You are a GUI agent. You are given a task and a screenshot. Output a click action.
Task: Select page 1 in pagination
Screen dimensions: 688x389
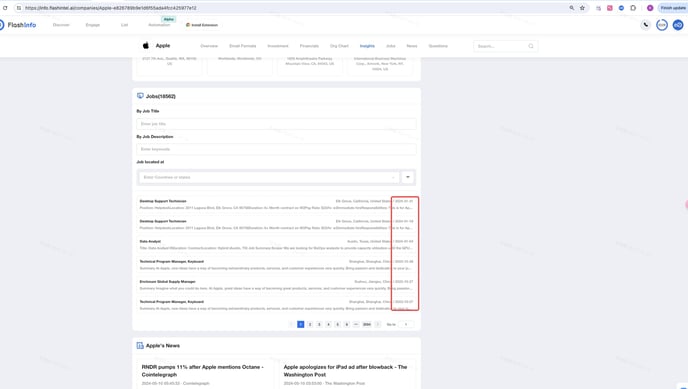(301, 324)
